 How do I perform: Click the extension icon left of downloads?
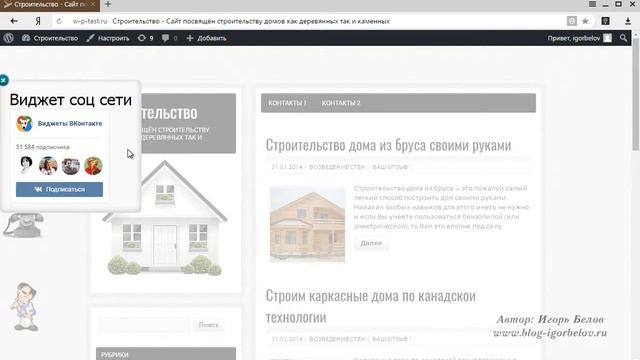pyautogui.click(x=605, y=21)
